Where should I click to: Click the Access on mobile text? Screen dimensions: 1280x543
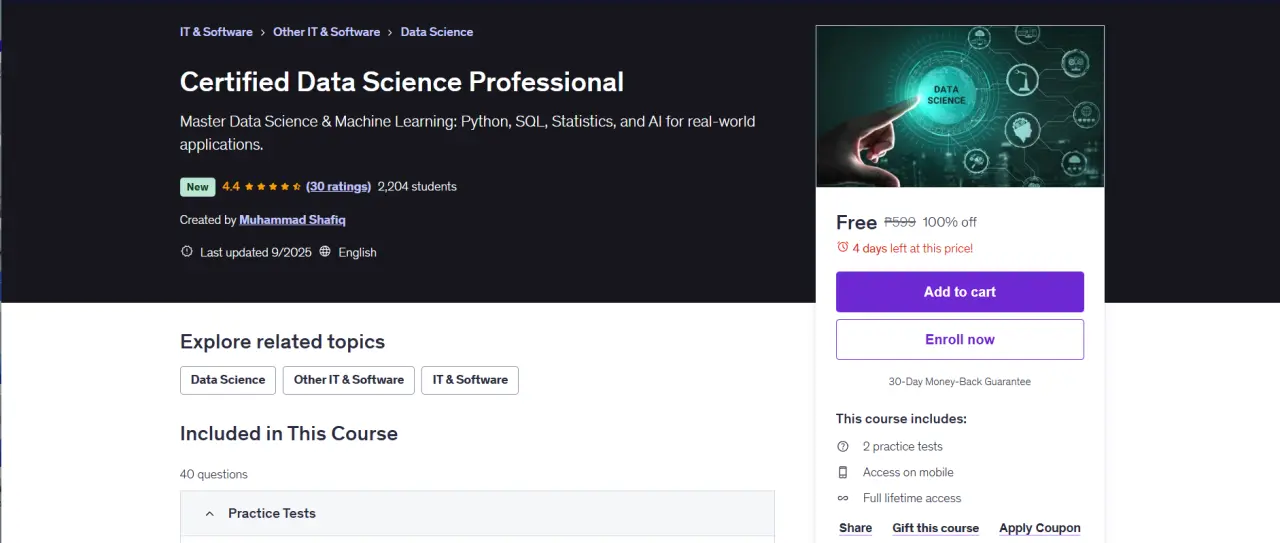click(908, 472)
